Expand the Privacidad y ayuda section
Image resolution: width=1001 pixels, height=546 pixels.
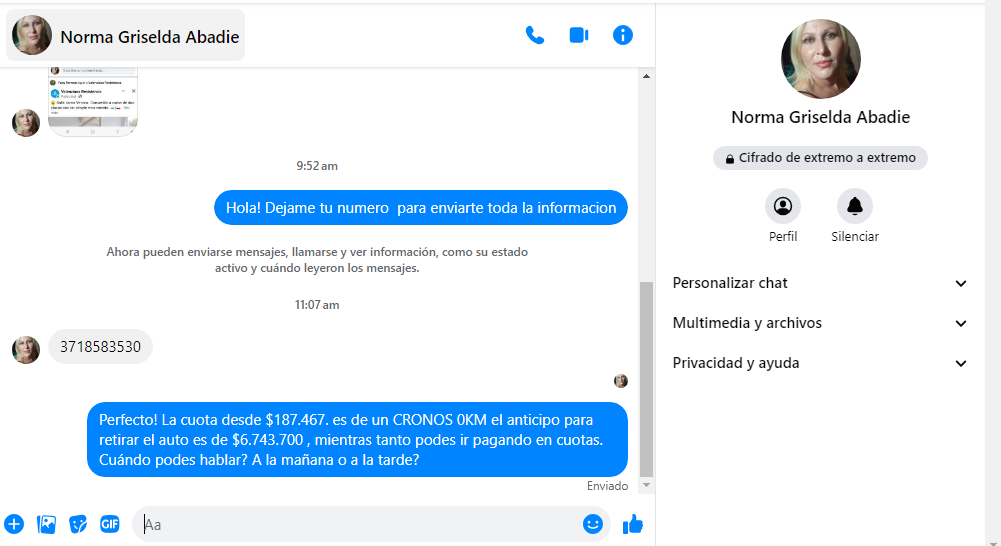(x=820, y=363)
